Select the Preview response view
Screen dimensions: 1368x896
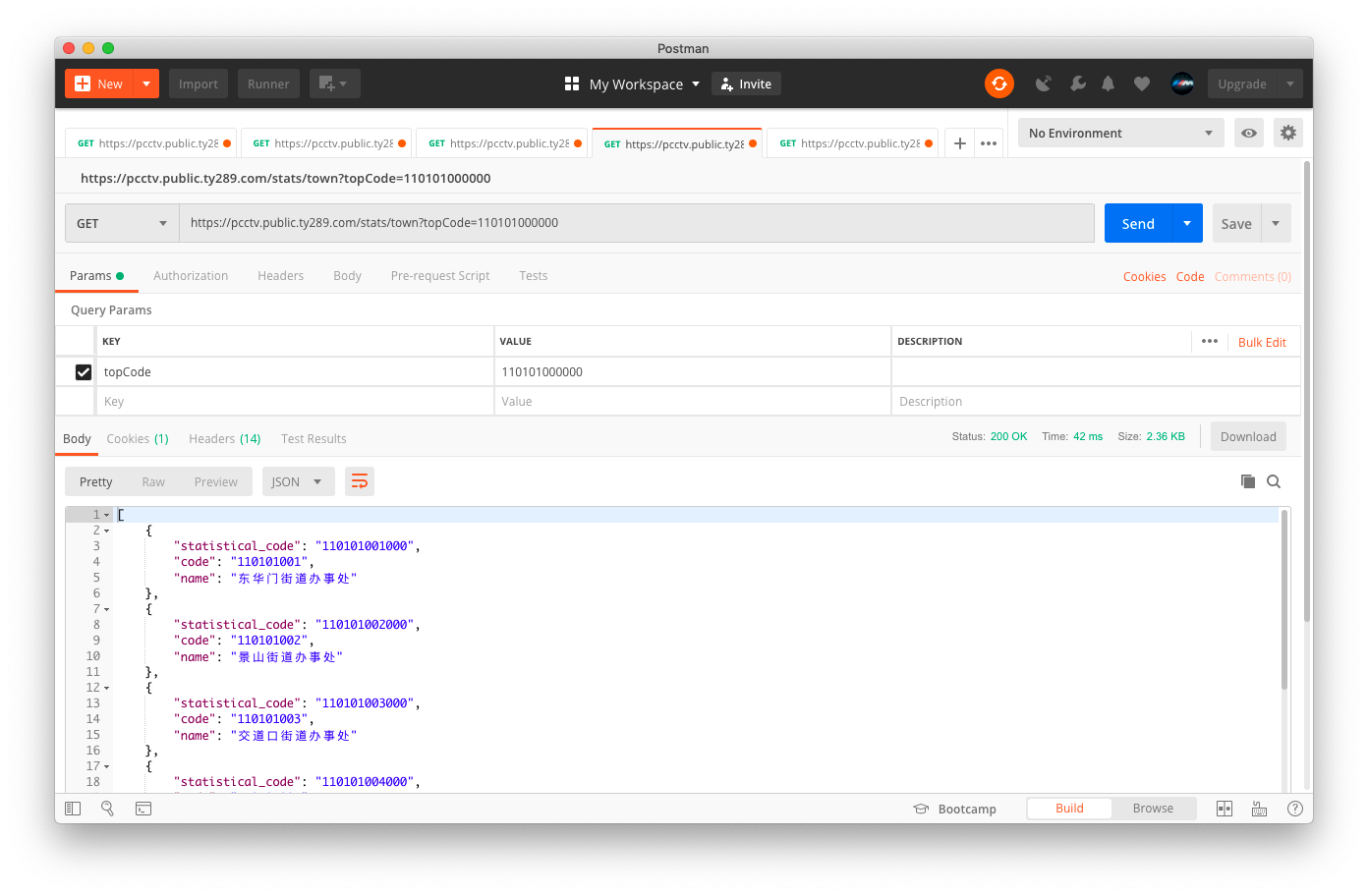[x=216, y=481]
